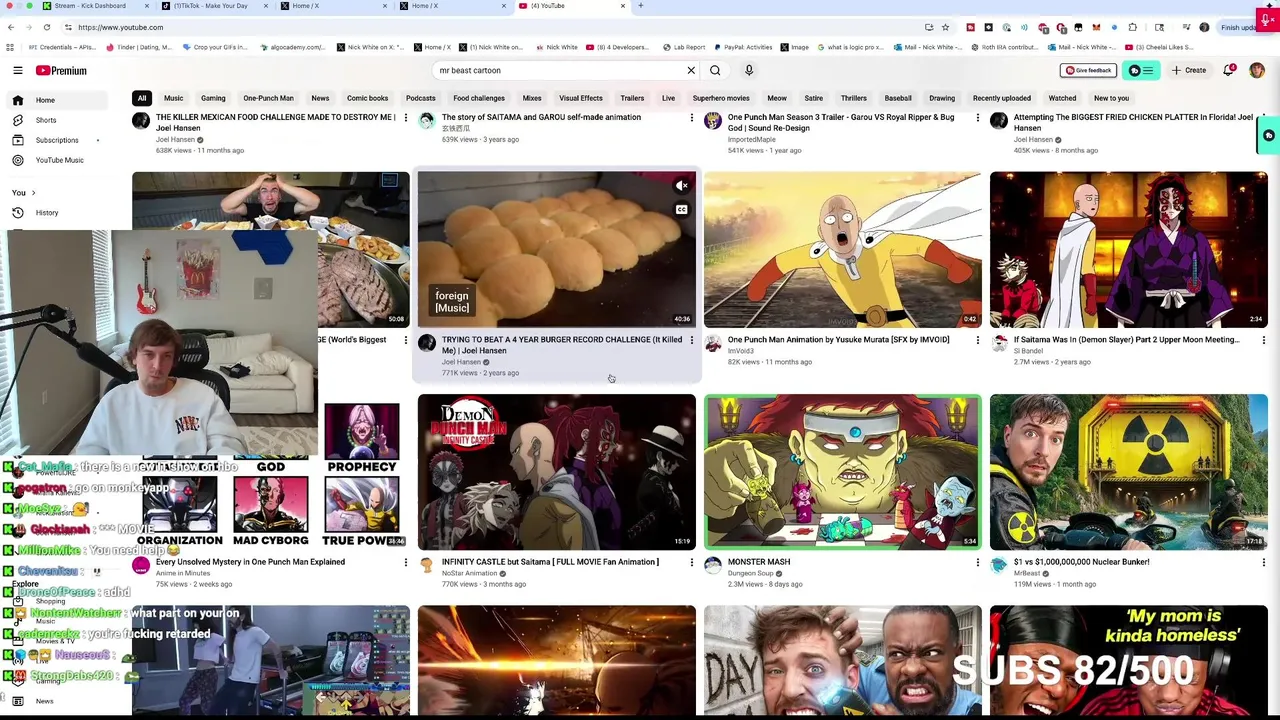Open NoStar Animation channel link
Screen dimensions: 1280x720
click(x=469, y=573)
